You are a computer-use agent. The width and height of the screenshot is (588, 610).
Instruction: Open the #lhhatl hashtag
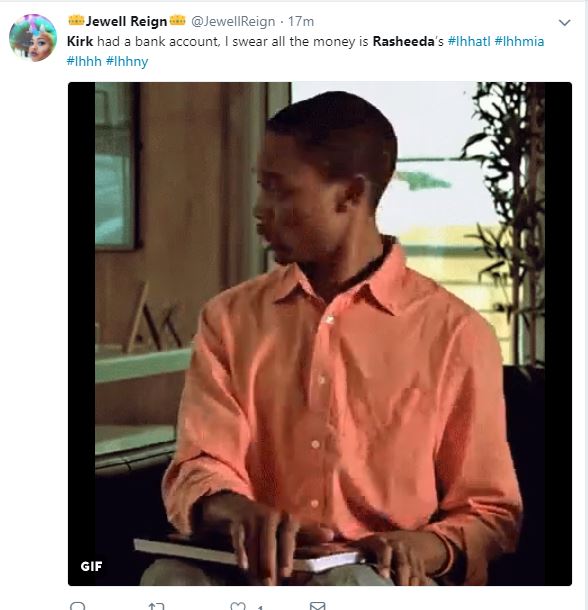(469, 41)
